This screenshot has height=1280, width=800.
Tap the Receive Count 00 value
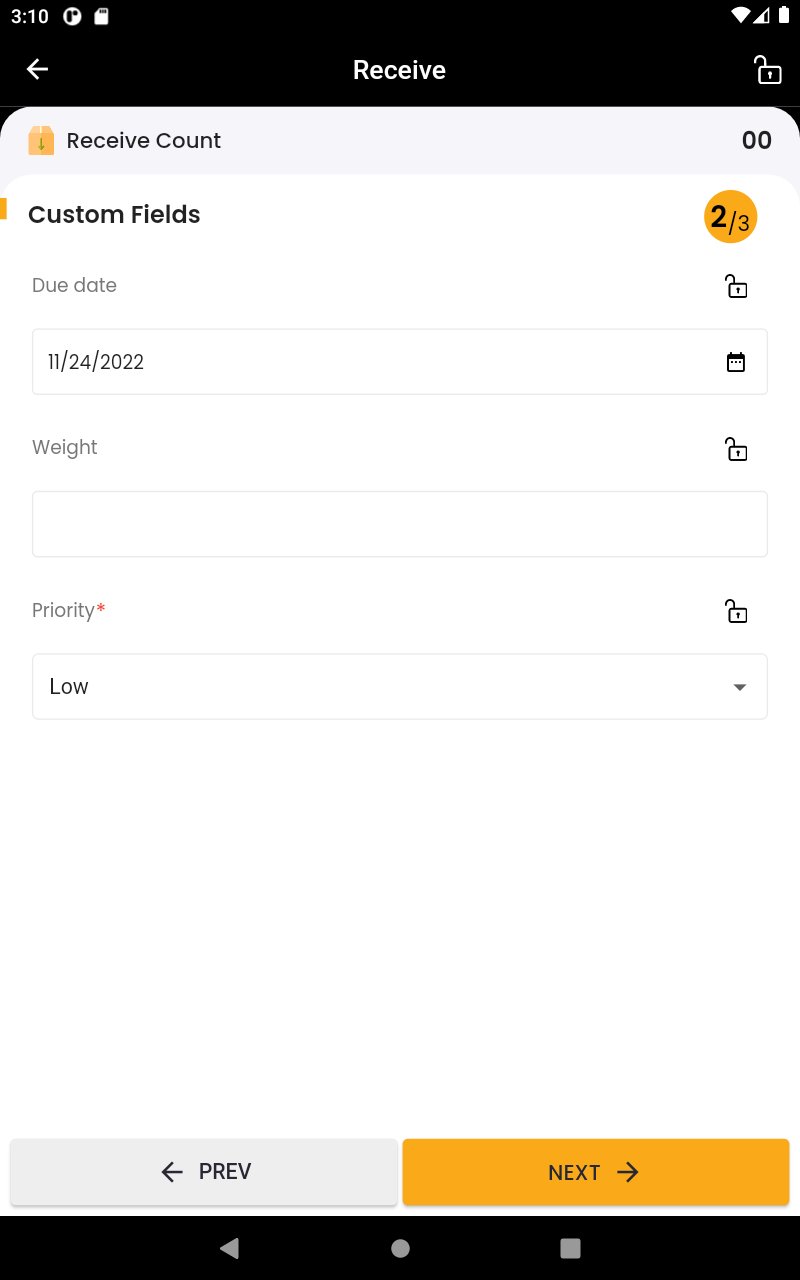pyautogui.click(x=756, y=141)
